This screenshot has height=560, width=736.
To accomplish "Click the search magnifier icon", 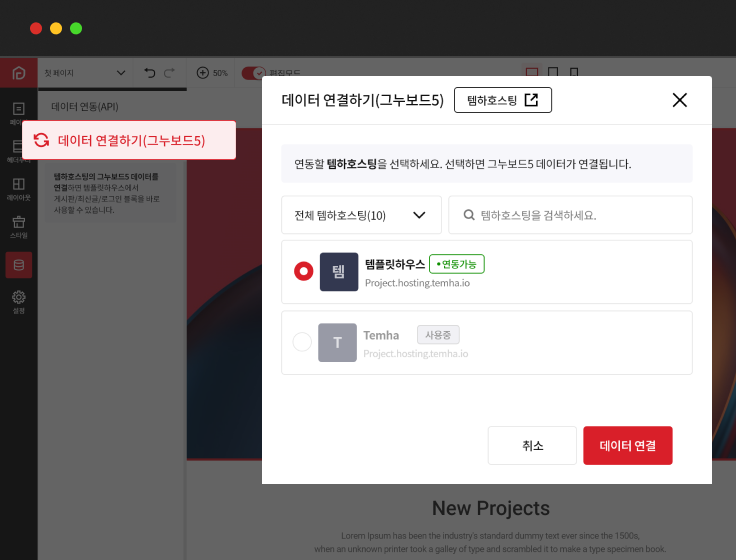I will pyautogui.click(x=468, y=215).
